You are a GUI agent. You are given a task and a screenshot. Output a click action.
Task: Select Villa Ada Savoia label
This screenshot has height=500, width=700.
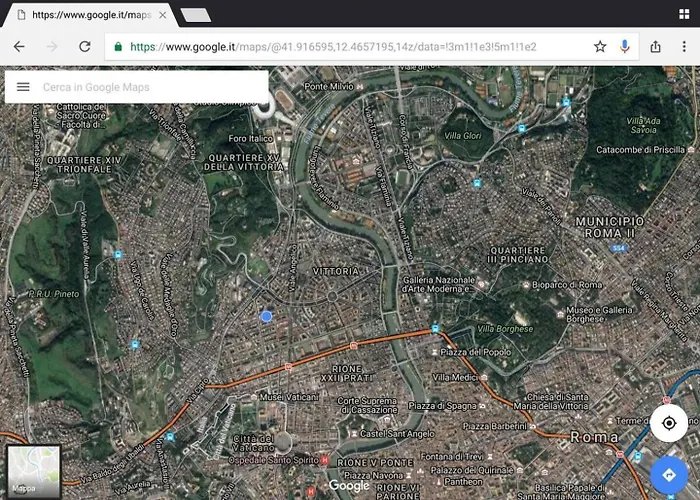click(643, 125)
